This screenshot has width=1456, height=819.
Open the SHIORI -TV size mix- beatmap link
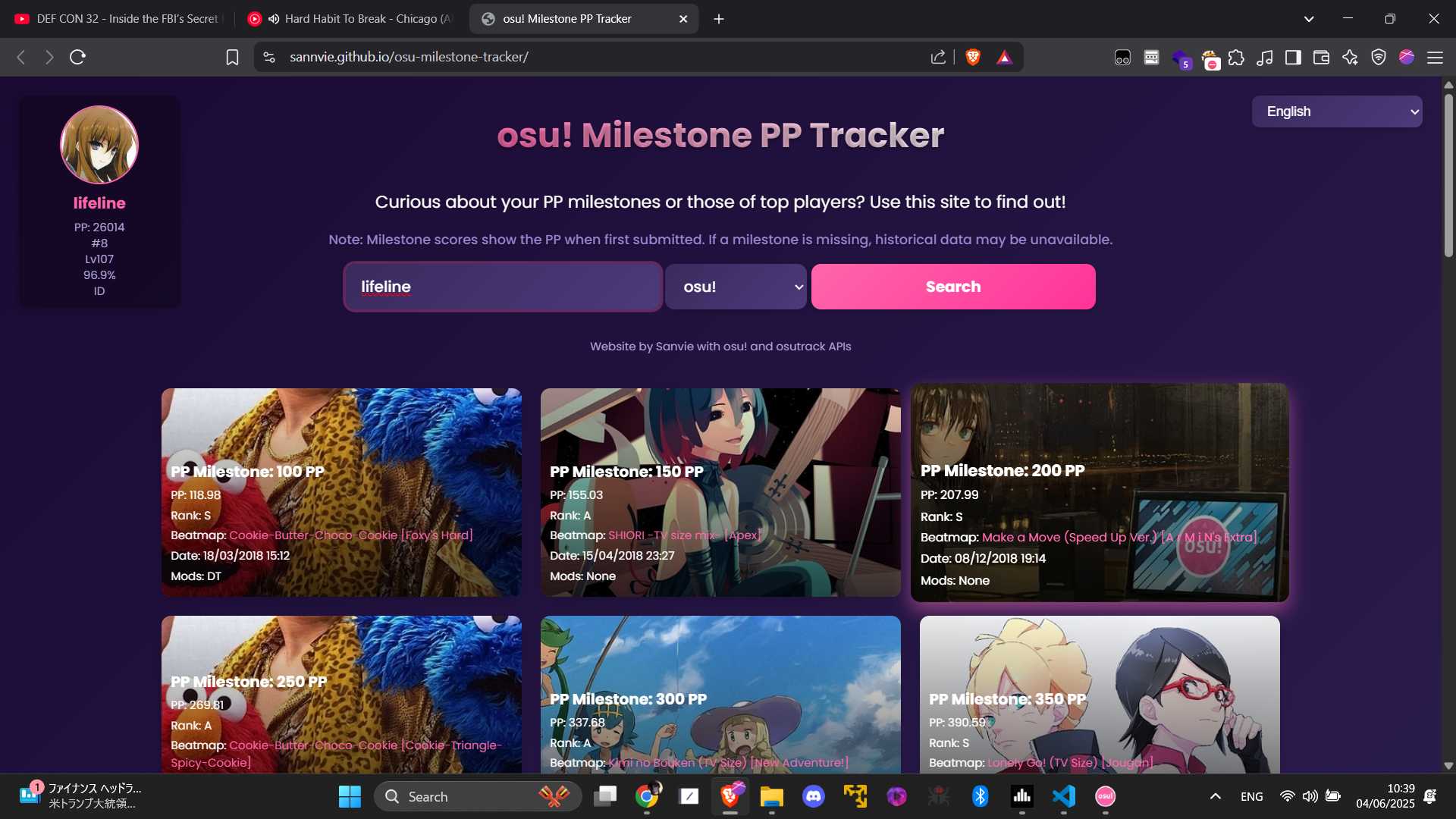click(x=685, y=535)
